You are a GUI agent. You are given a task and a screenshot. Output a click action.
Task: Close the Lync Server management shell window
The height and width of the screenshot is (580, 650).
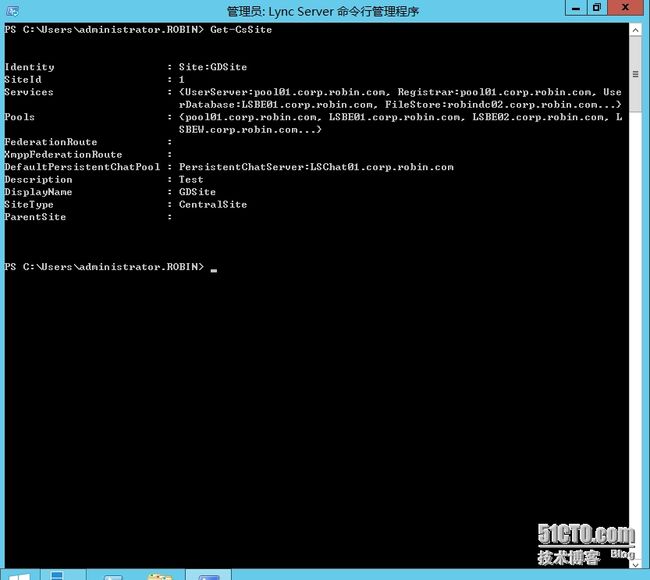pyautogui.click(x=626, y=8)
